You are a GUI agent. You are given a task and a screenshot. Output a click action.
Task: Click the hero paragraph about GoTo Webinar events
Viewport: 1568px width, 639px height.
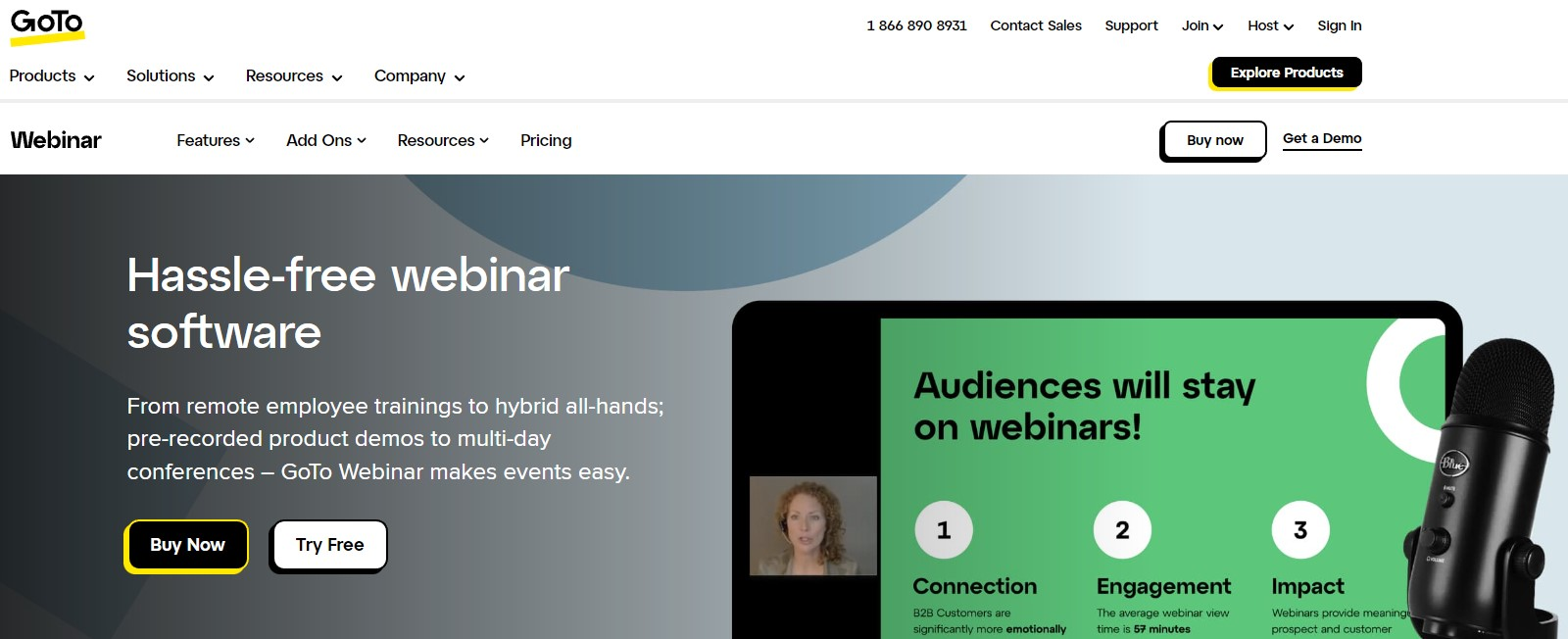396,439
